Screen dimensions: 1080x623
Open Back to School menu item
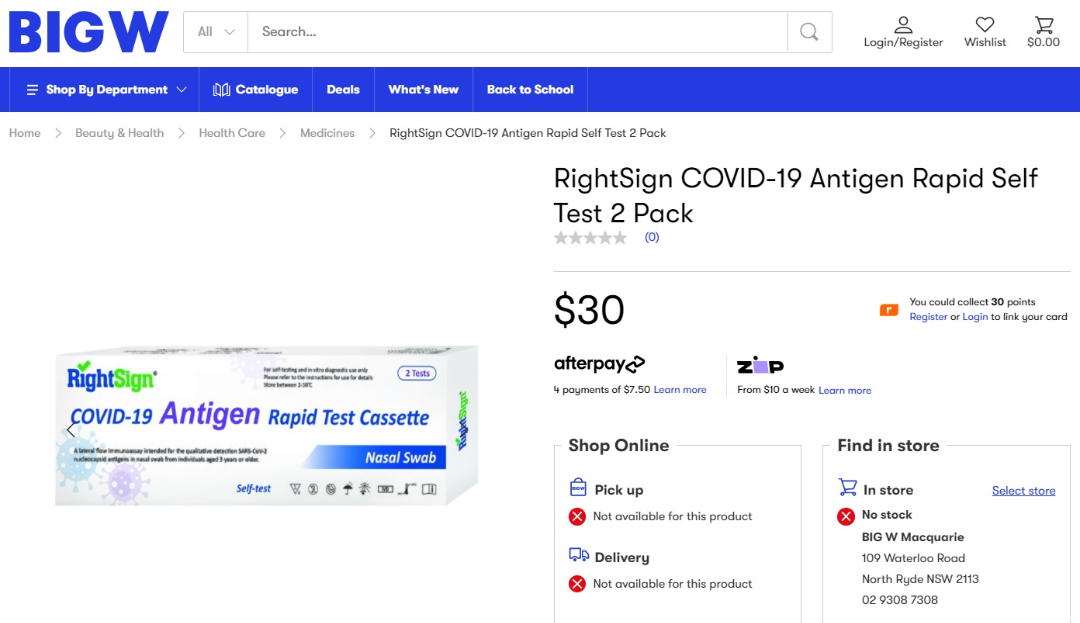(x=530, y=89)
